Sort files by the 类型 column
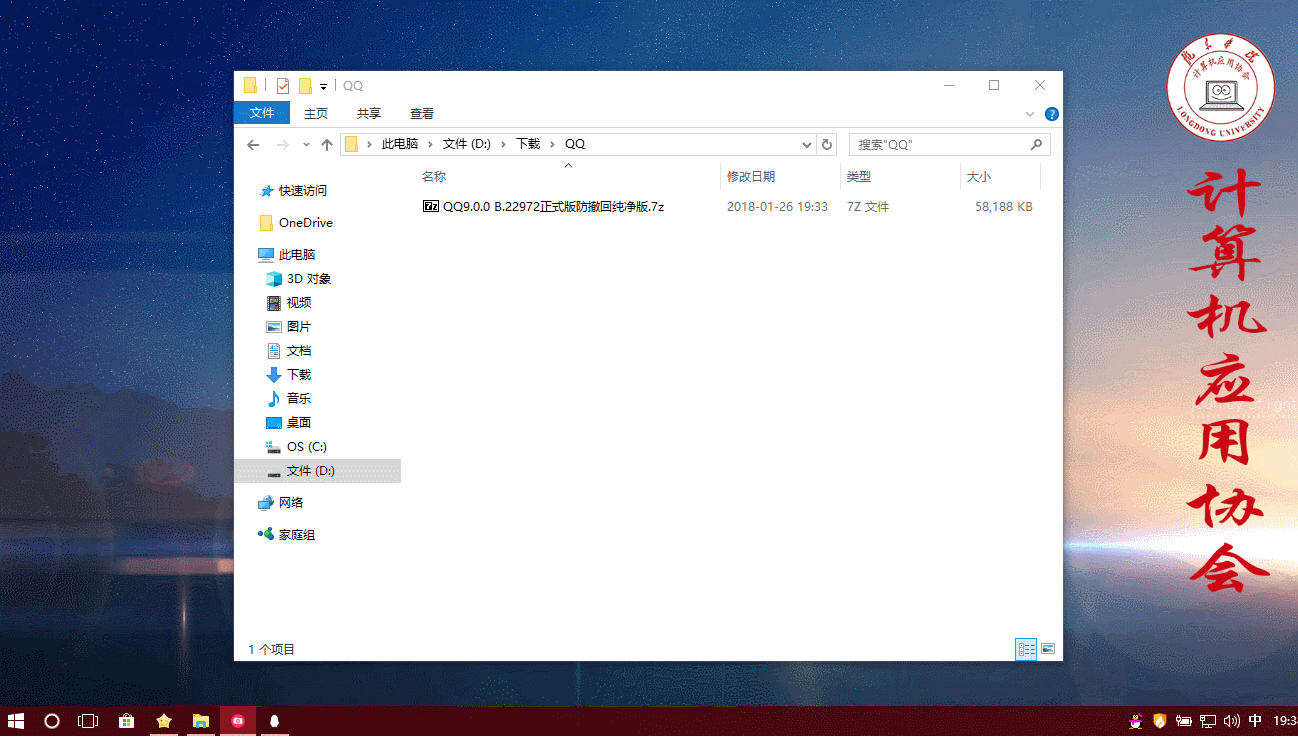This screenshot has height=740, width=1298. [900, 177]
